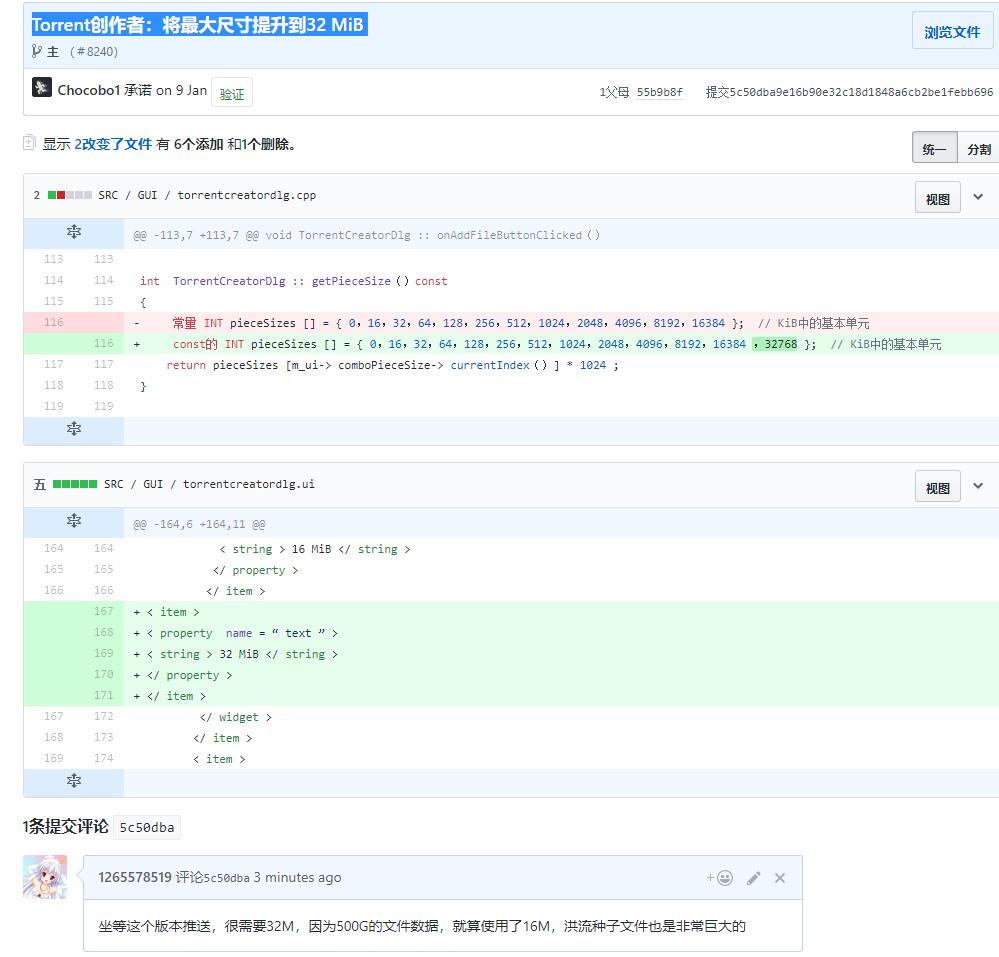Expand code below line 119 in torrentcreatordlg.cpp
999x957 pixels.
coord(74,429)
